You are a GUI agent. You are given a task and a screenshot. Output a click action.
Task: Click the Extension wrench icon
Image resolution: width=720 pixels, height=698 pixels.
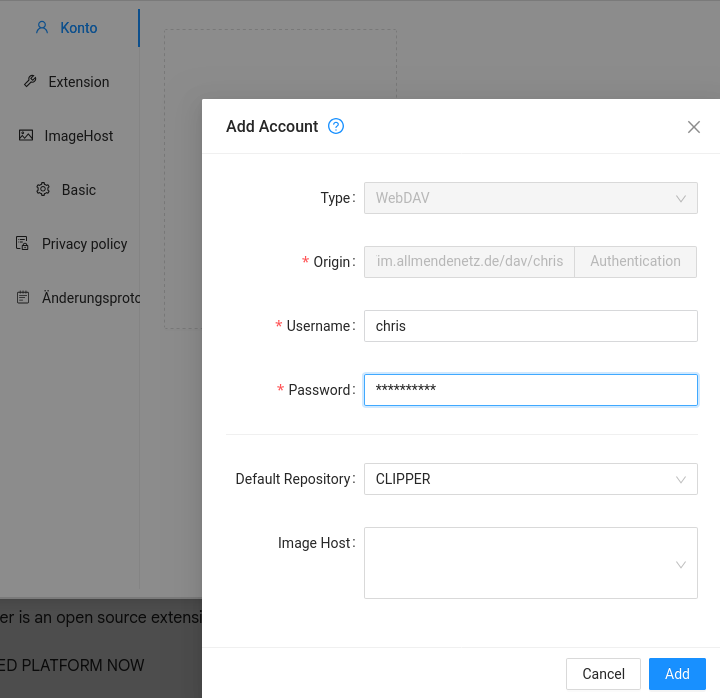coord(30,82)
